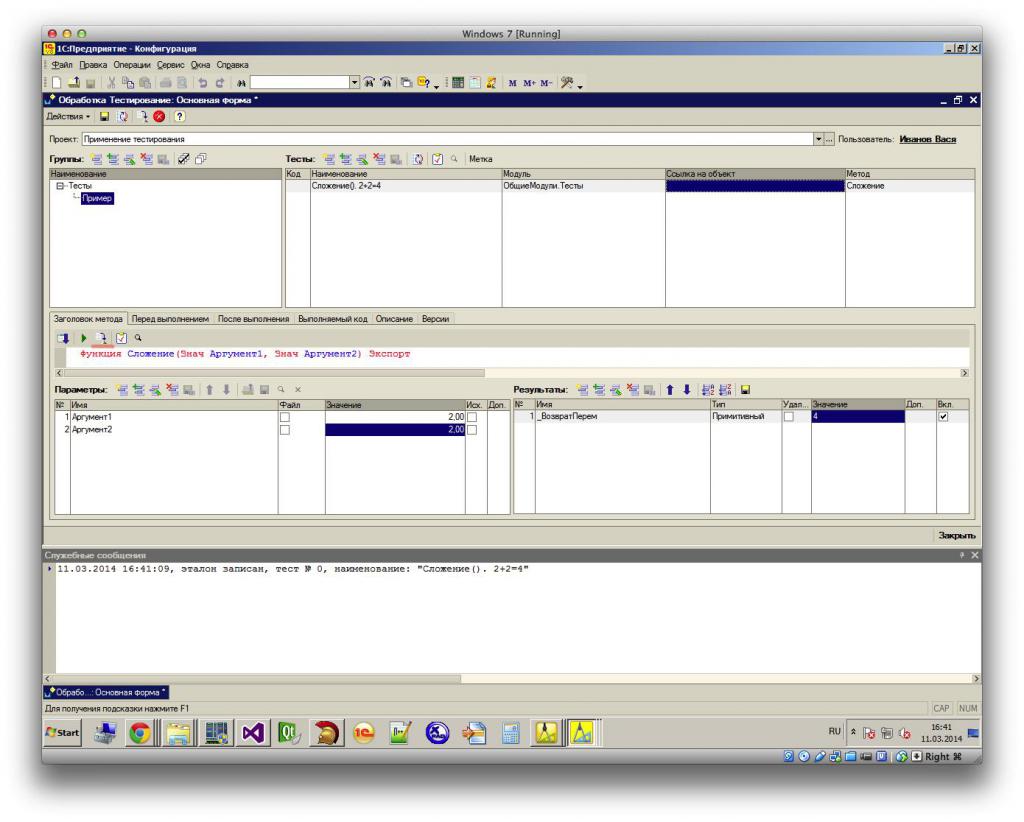Click the yellow question mark help icon
Image resolution: width=1024 pixels, height=822 pixels.
(180, 116)
